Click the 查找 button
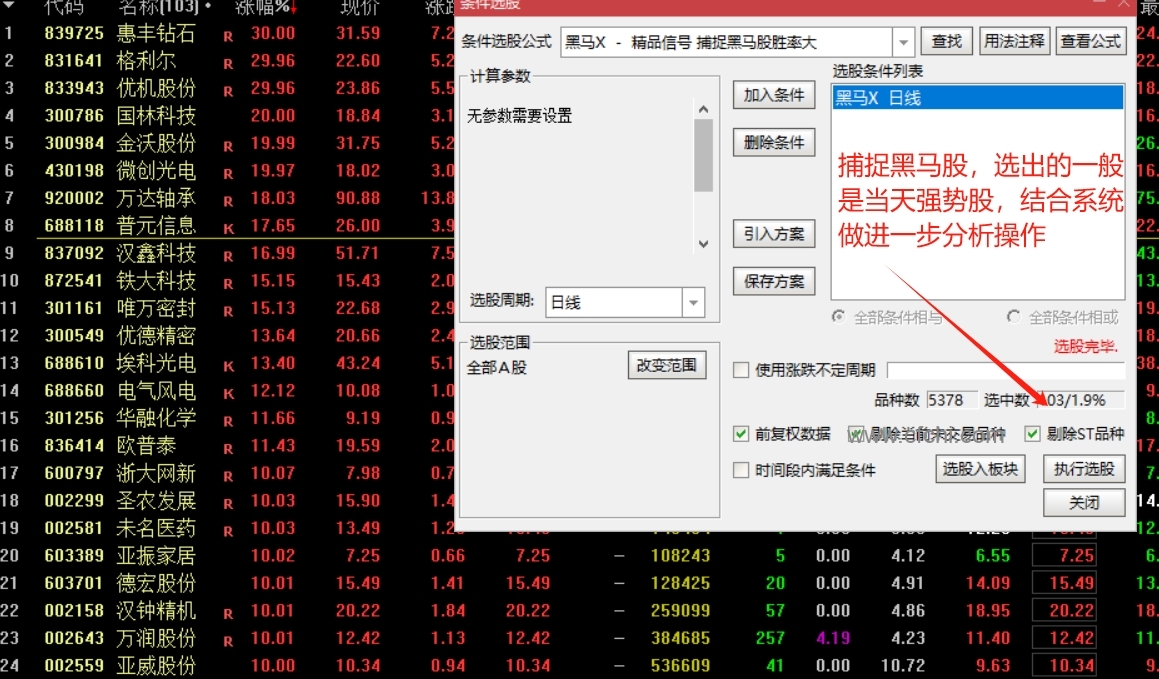 [x=947, y=41]
